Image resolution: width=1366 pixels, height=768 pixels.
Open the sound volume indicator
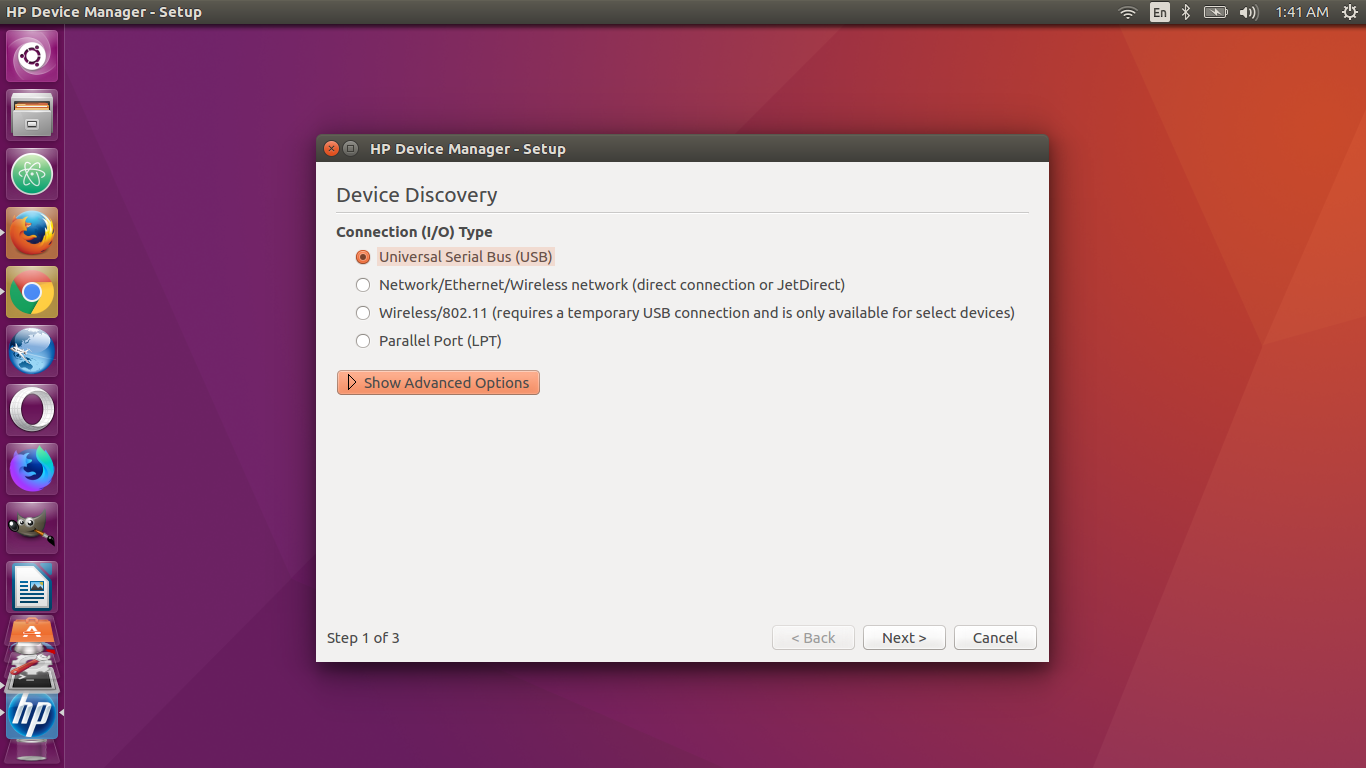1248,12
